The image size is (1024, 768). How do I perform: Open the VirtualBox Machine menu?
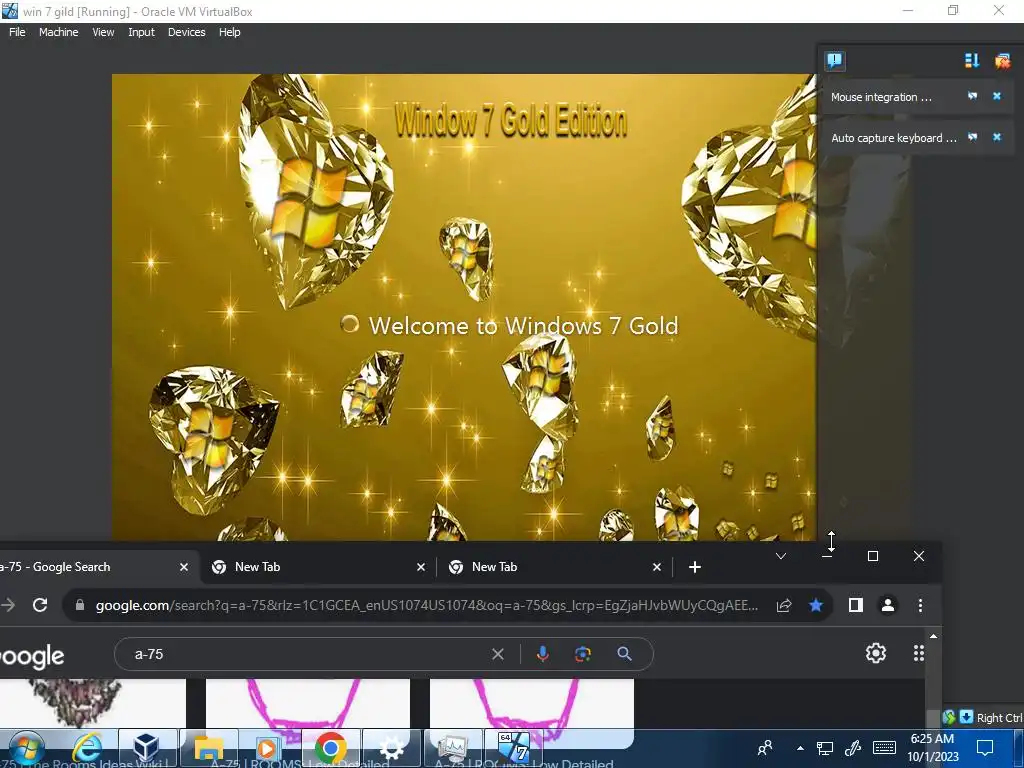[x=58, y=32]
